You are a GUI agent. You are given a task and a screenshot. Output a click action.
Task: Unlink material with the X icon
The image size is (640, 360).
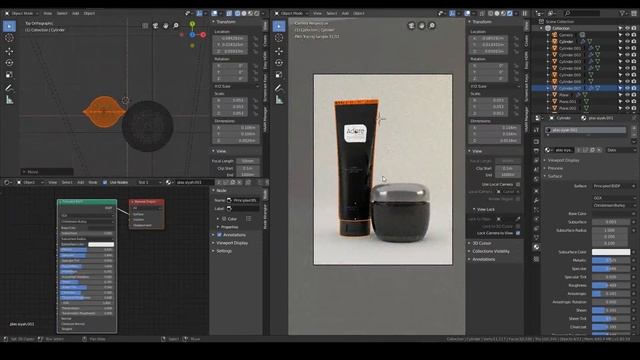pyautogui.click(x=599, y=150)
